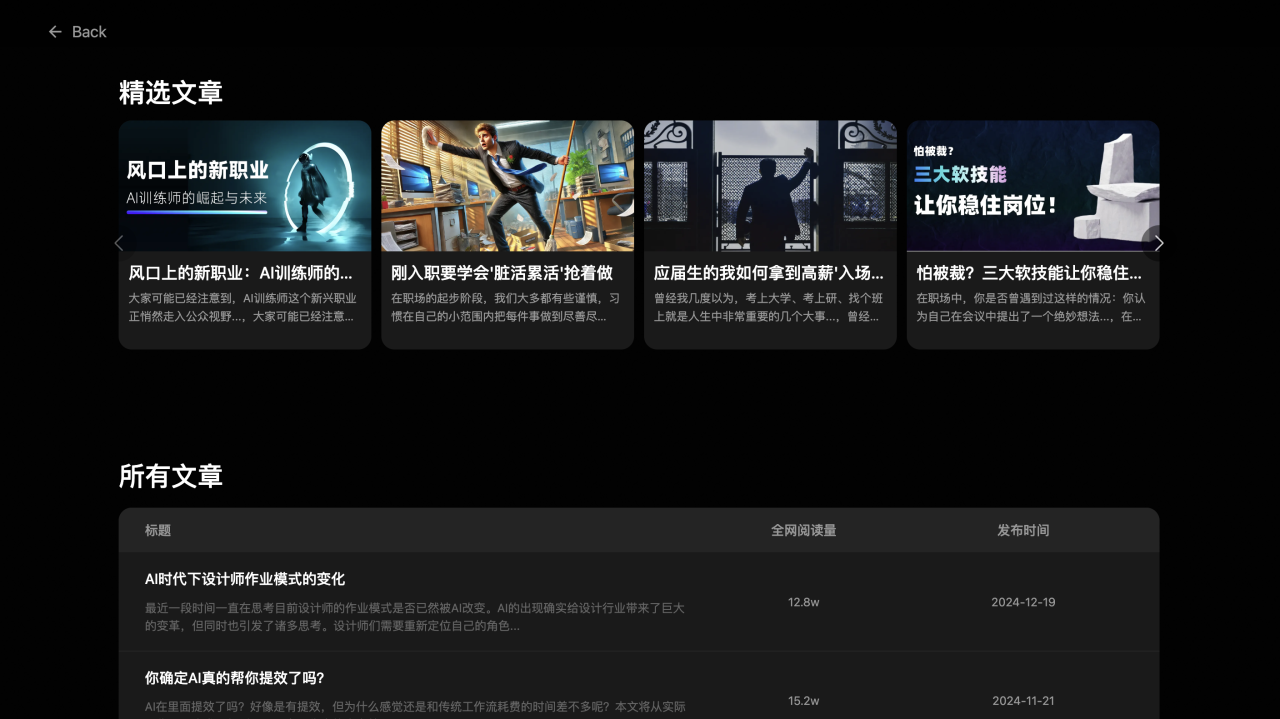Click summary text starting 在职场的起步阶段
Screen dimensions: 1280x719
point(505,307)
